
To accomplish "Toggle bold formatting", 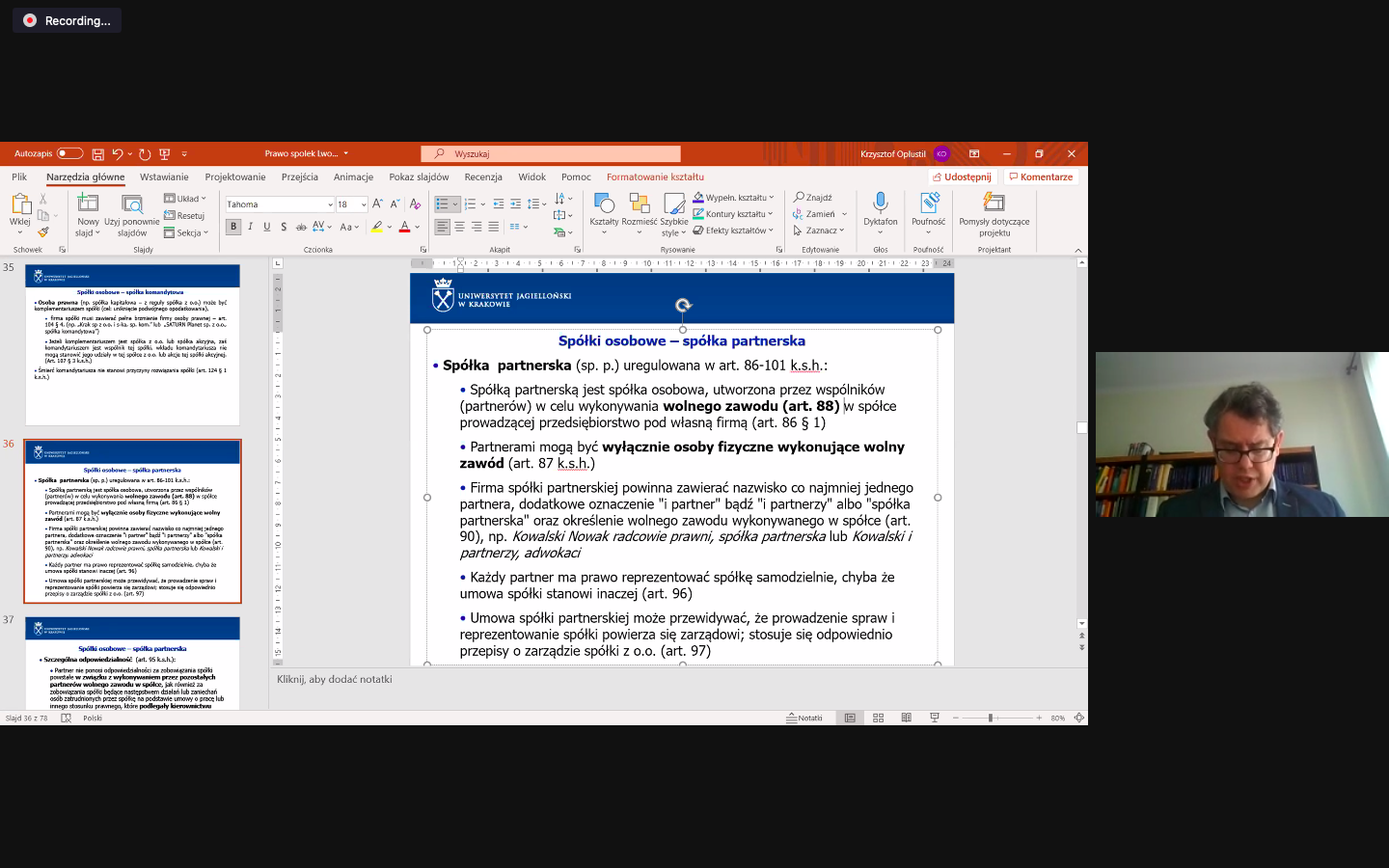I will pyautogui.click(x=233, y=227).
